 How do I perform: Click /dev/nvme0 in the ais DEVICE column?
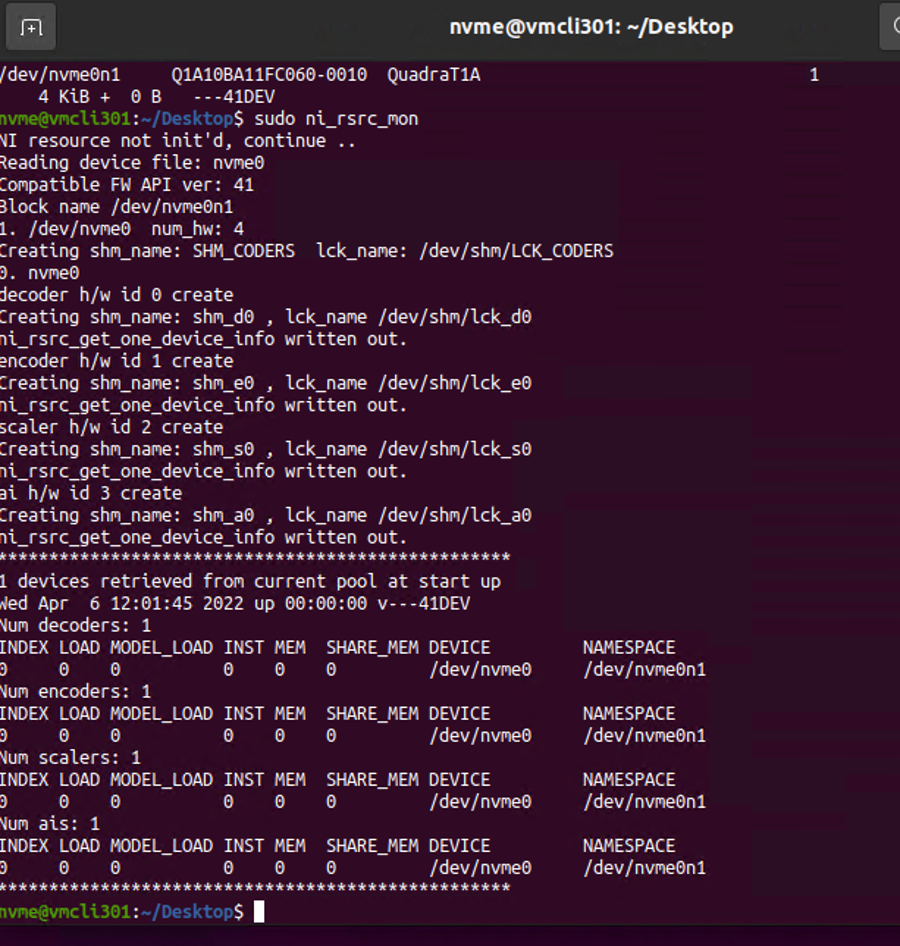tap(480, 868)
